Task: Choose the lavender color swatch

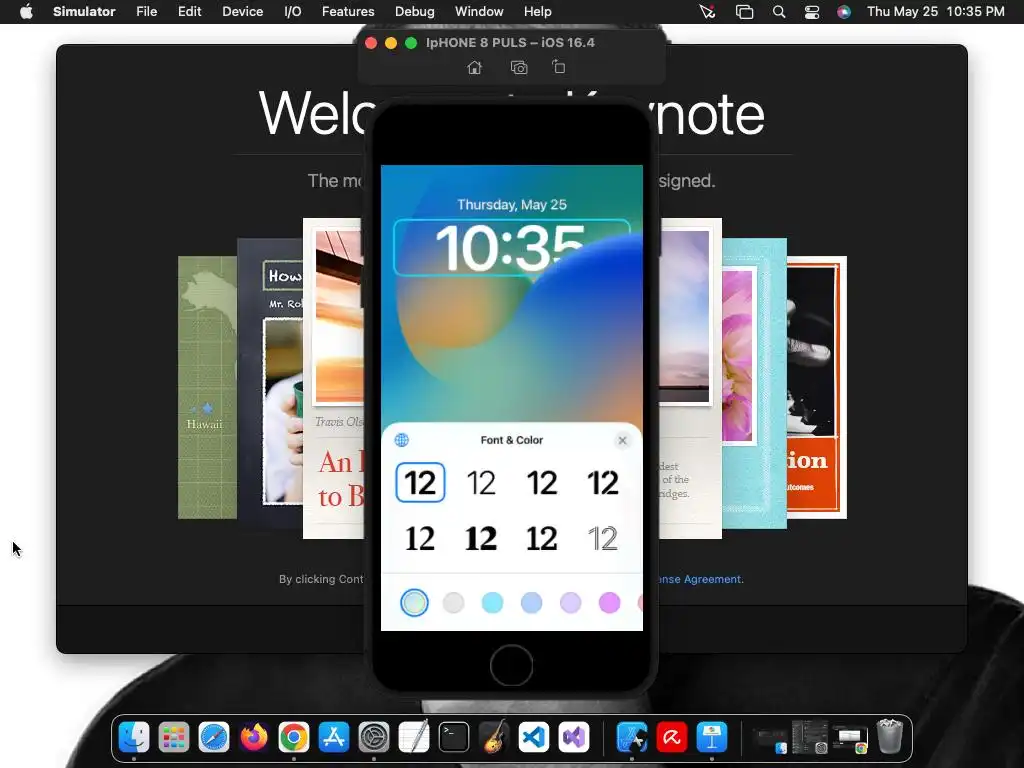Action: (x=571, y=603)
